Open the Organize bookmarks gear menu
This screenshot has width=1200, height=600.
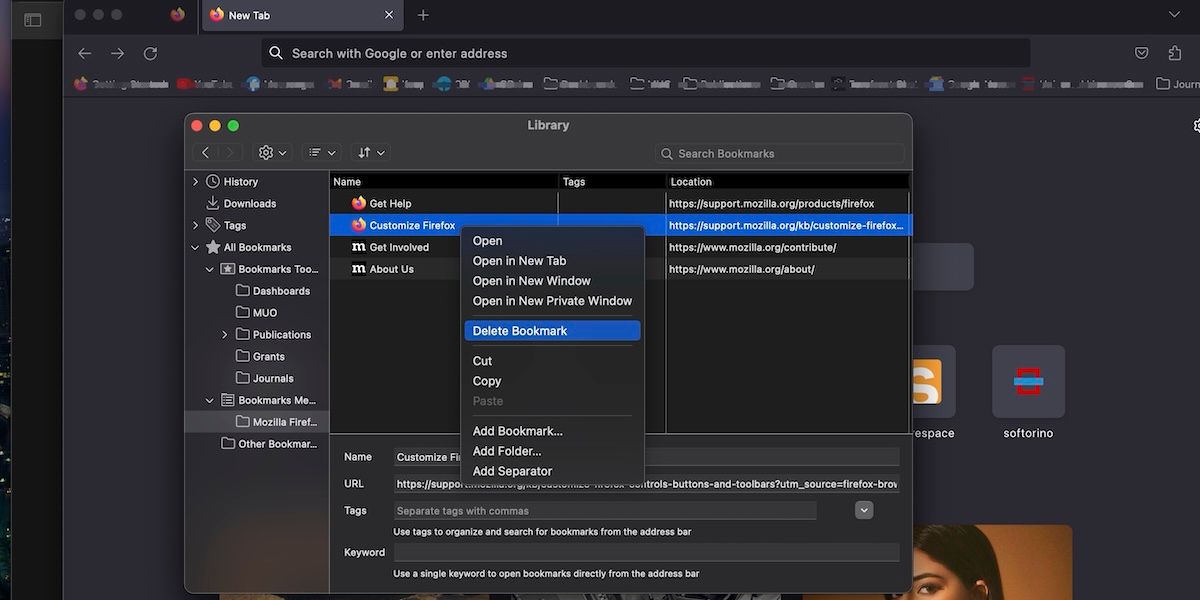[267, 152]
